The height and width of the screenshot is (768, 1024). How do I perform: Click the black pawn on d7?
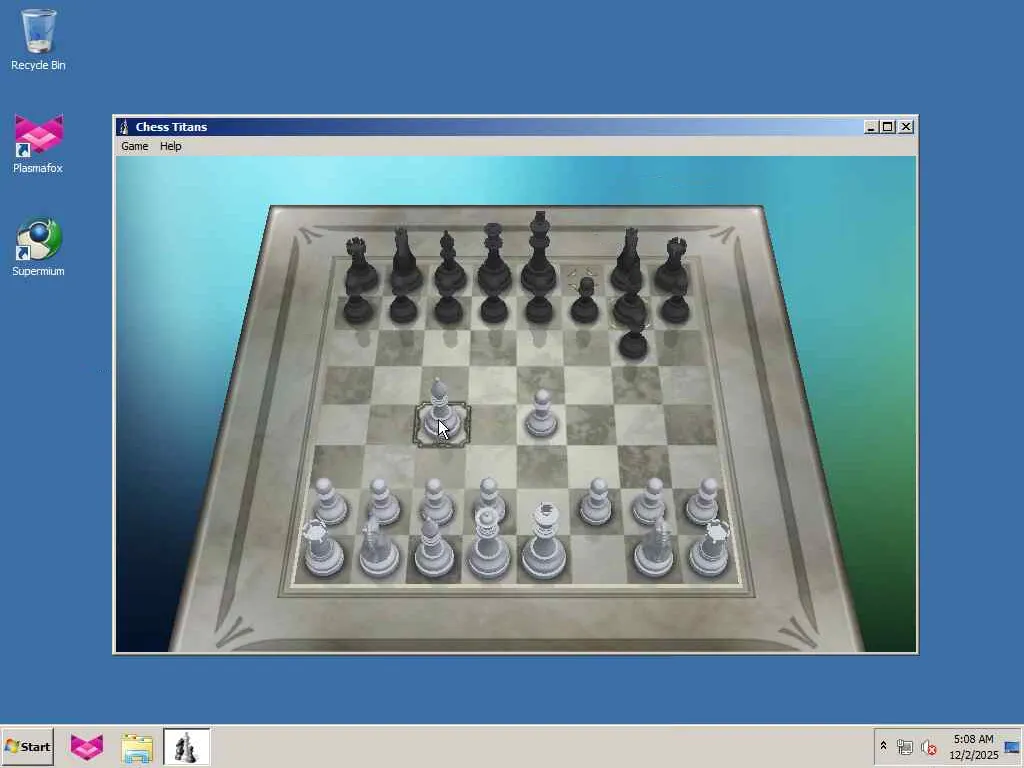(494, 308)
